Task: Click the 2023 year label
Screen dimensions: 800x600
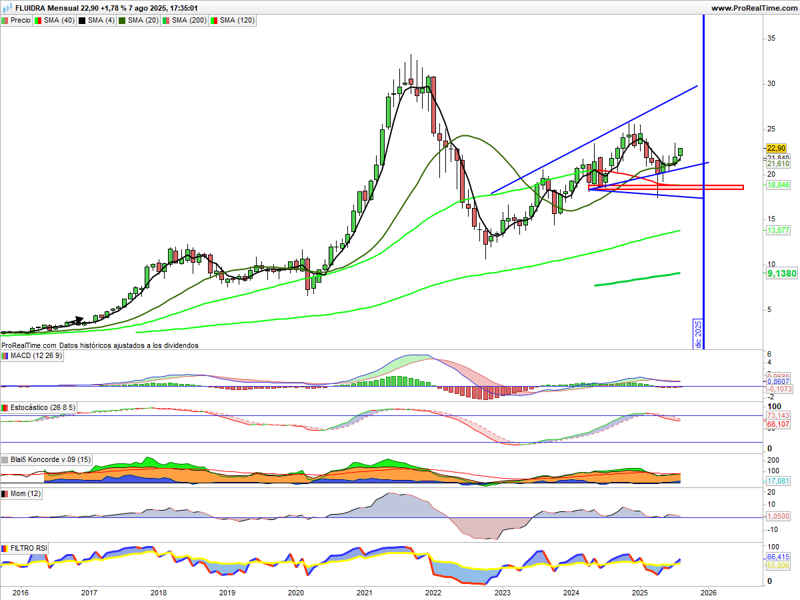Action: (x=502, y=593)
